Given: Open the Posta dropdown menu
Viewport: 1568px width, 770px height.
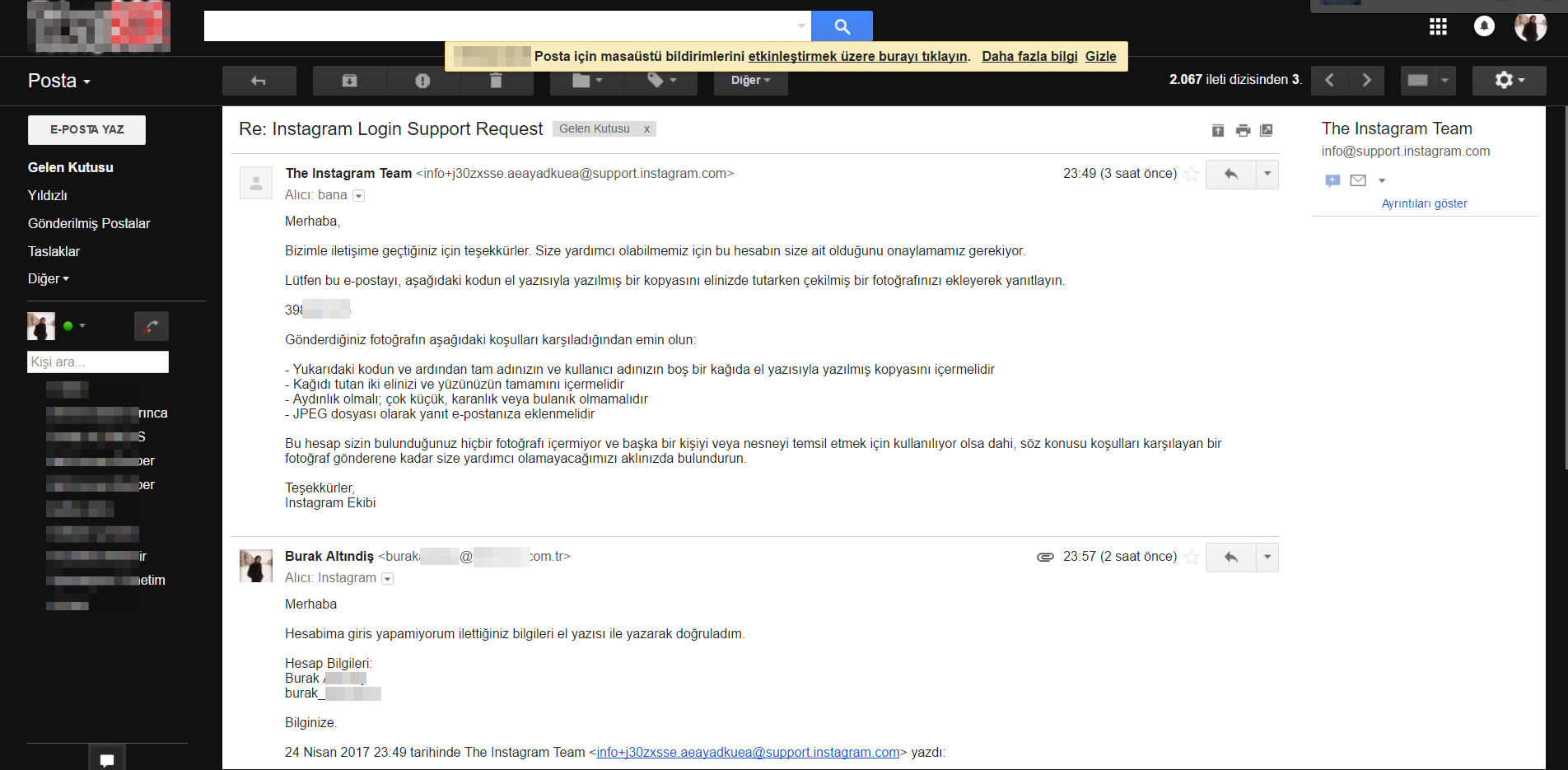Looking at the screenshot, I should [59, 81].
